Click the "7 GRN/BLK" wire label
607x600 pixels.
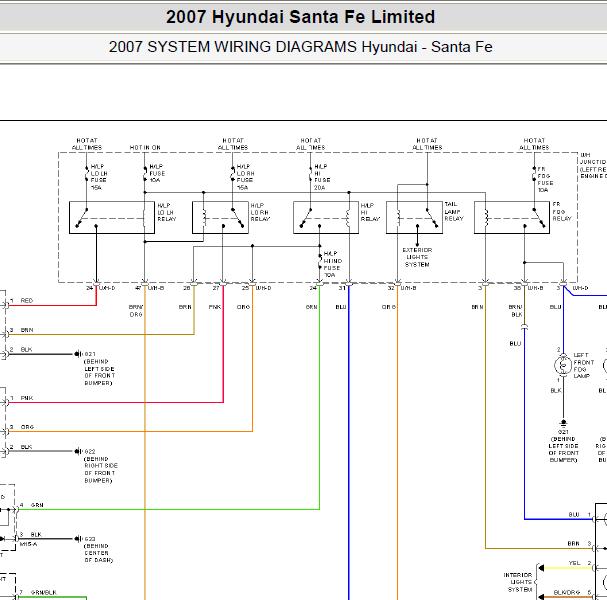click(38, 592)
